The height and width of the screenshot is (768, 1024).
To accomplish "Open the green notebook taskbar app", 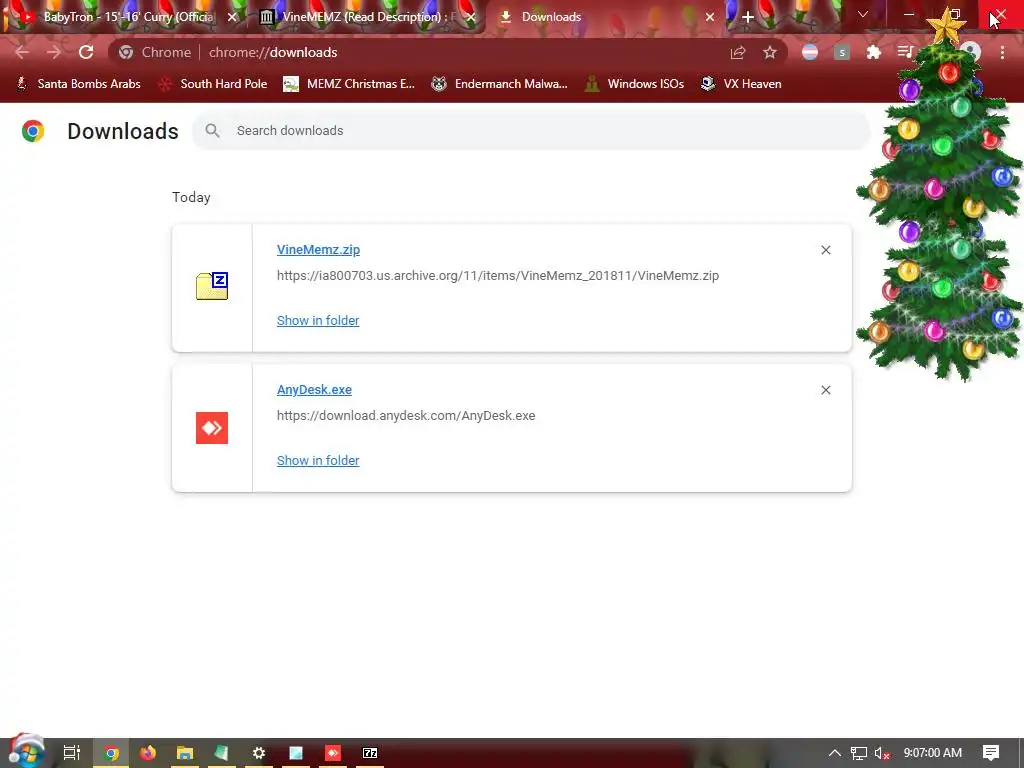I will click(x=221, y=753).
